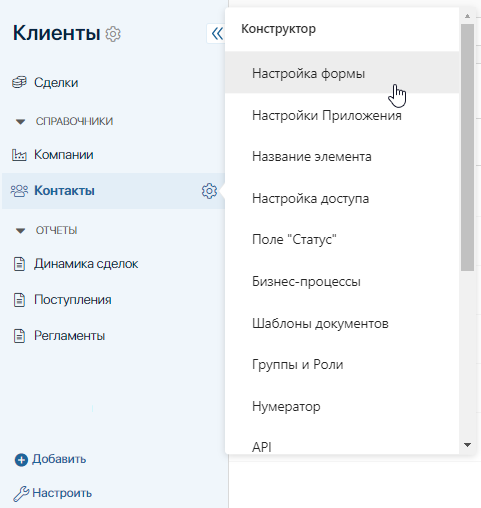Select Нумератор menu entry
The height and width of the screenshot is (508, 481).
click(342, 406)
